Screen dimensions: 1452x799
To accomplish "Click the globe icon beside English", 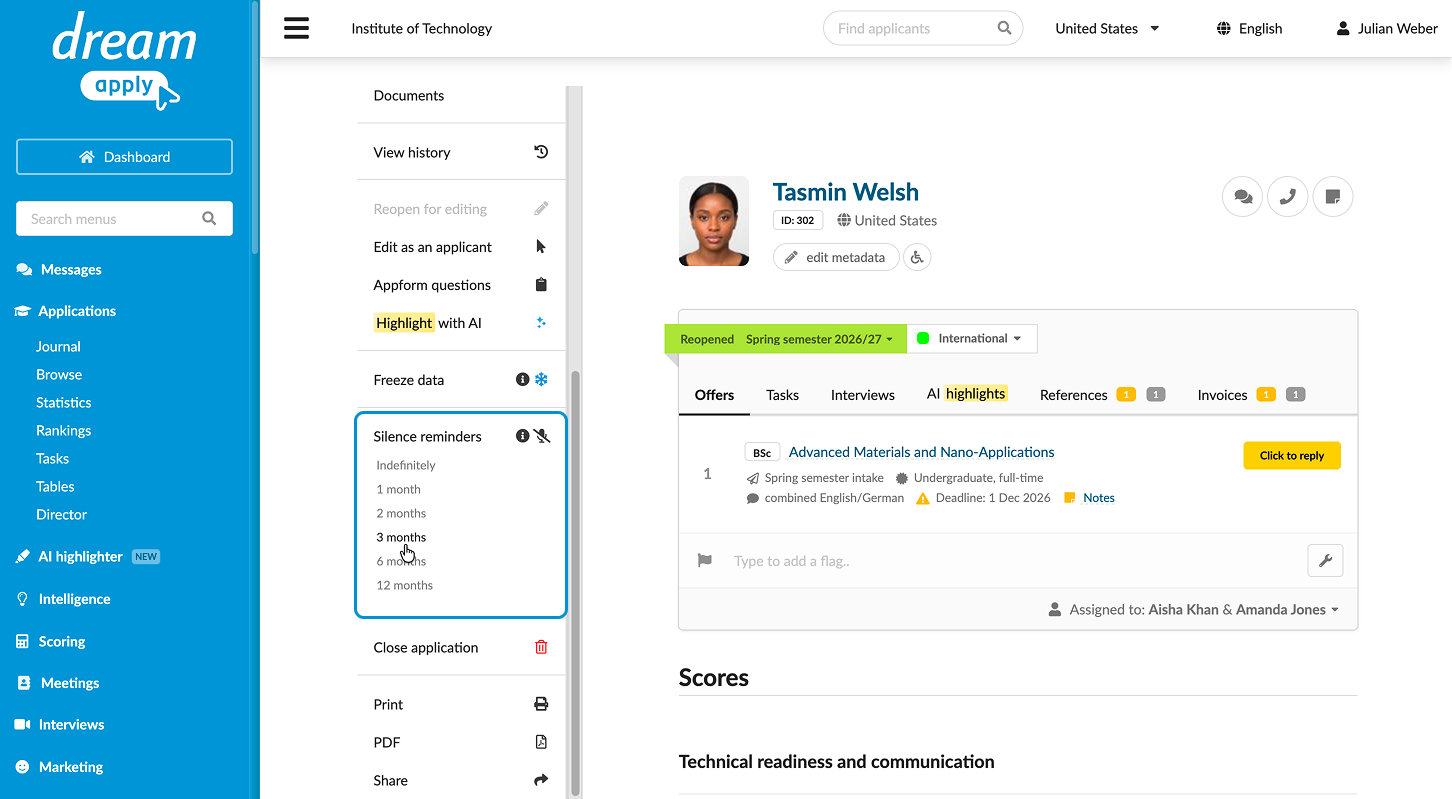I will point(1223,29).
